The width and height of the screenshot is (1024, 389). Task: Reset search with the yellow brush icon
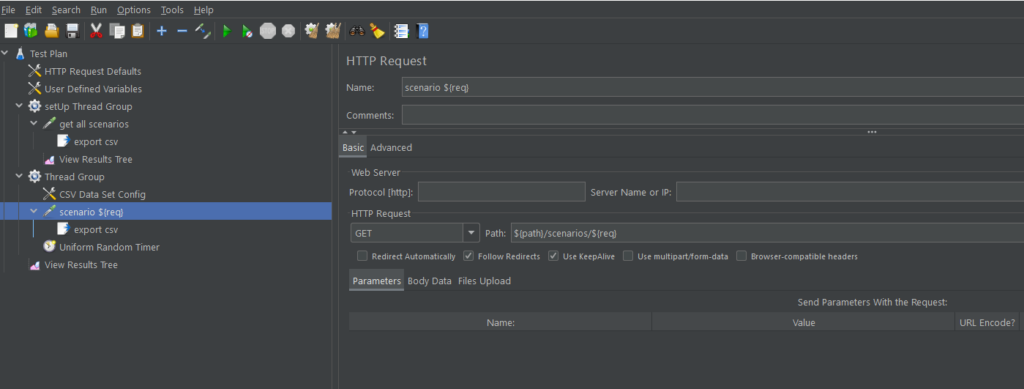[377, 31]
